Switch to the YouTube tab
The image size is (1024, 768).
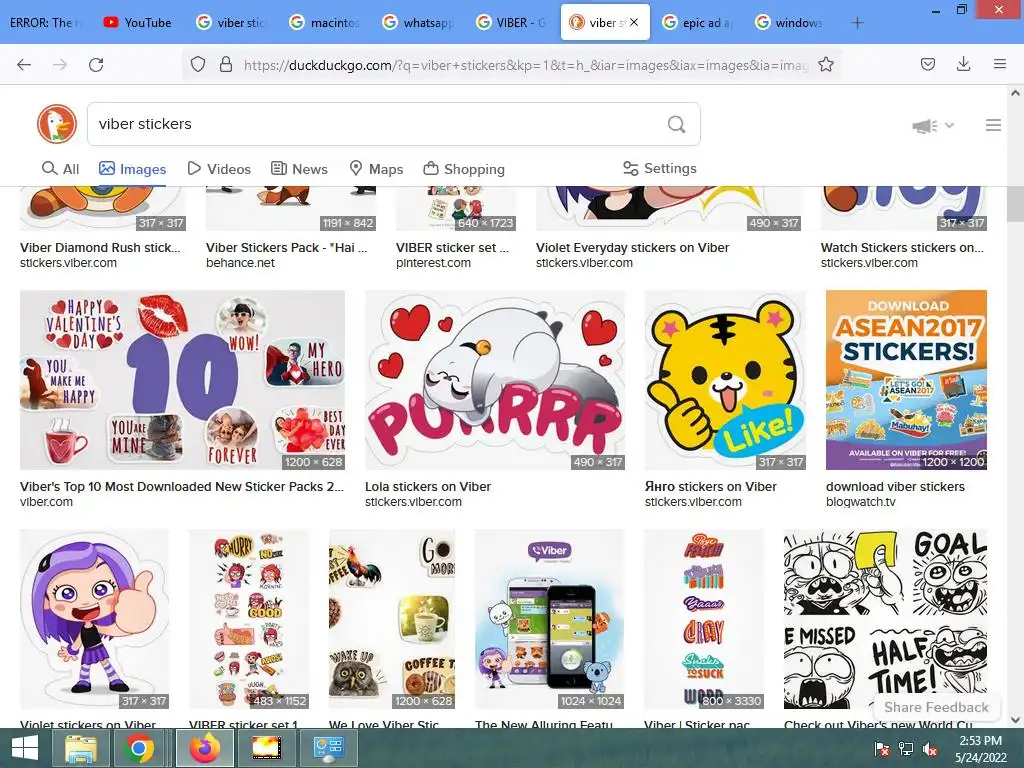tap(138, 22)
